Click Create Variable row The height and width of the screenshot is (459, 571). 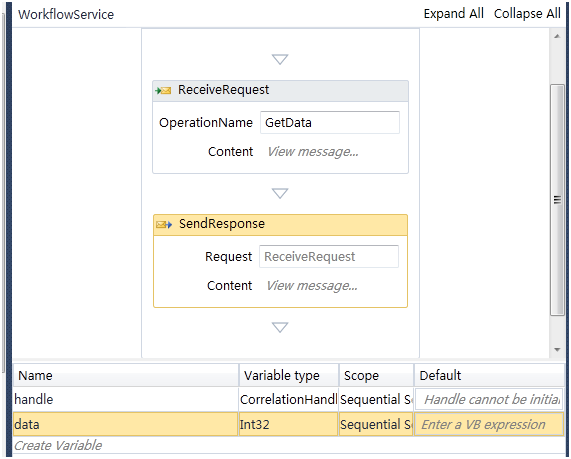click(x=288, y=445)
